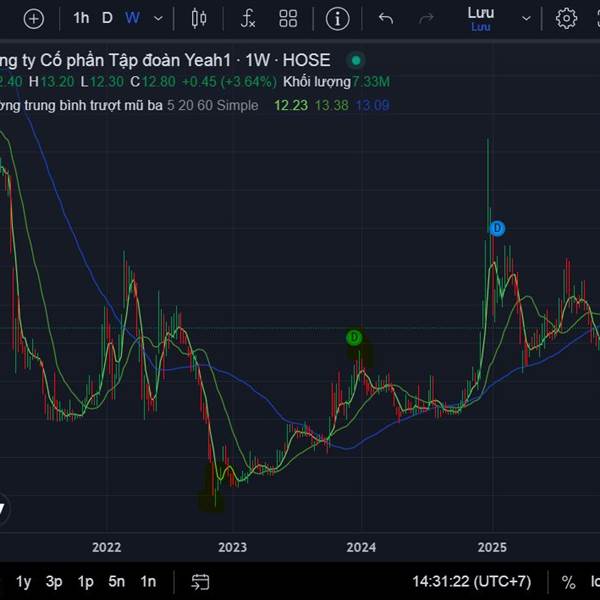This screenshot has height=600, width=600.
Task: Click the moving average value 13.38
Action: tap(332, 106)
